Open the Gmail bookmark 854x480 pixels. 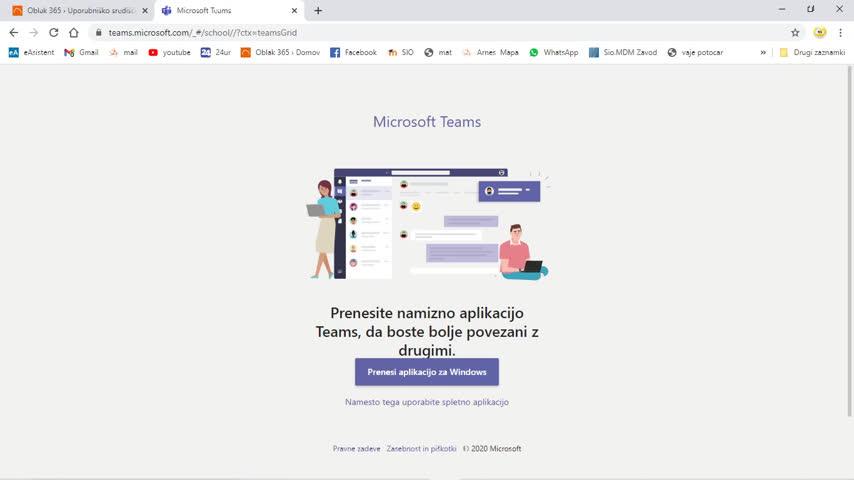click(82, 52)
